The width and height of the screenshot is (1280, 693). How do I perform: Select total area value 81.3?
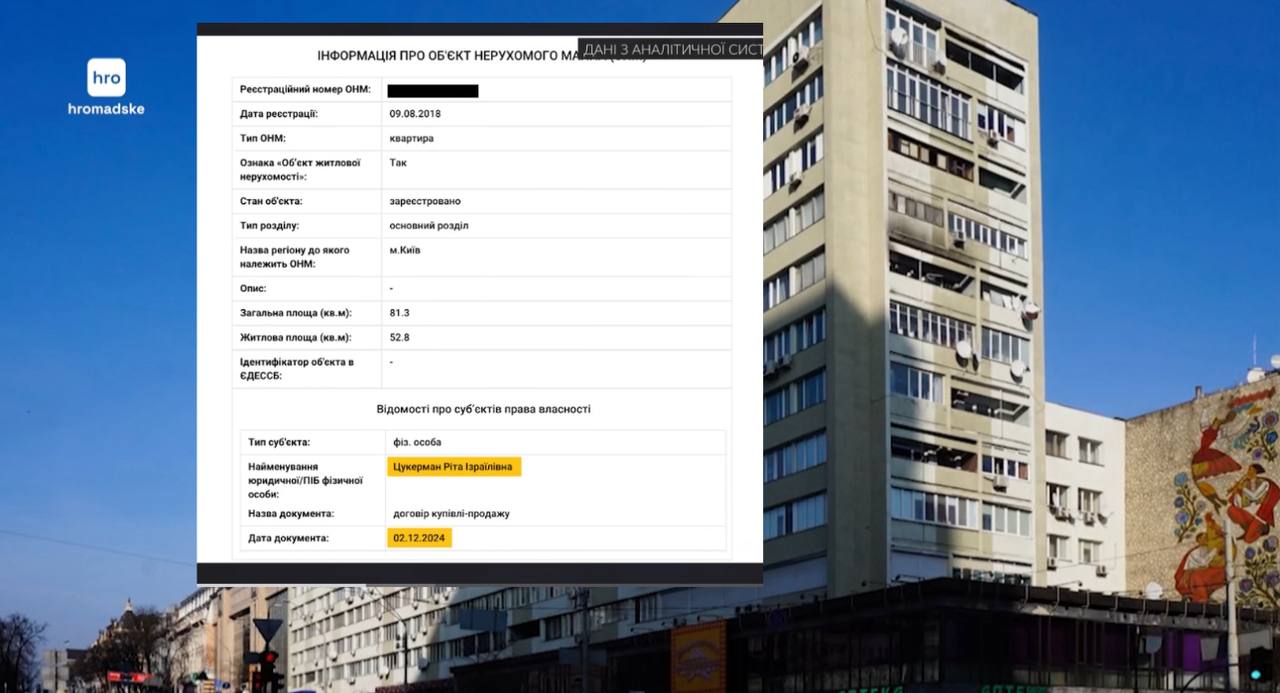click(x=399, y=313)
